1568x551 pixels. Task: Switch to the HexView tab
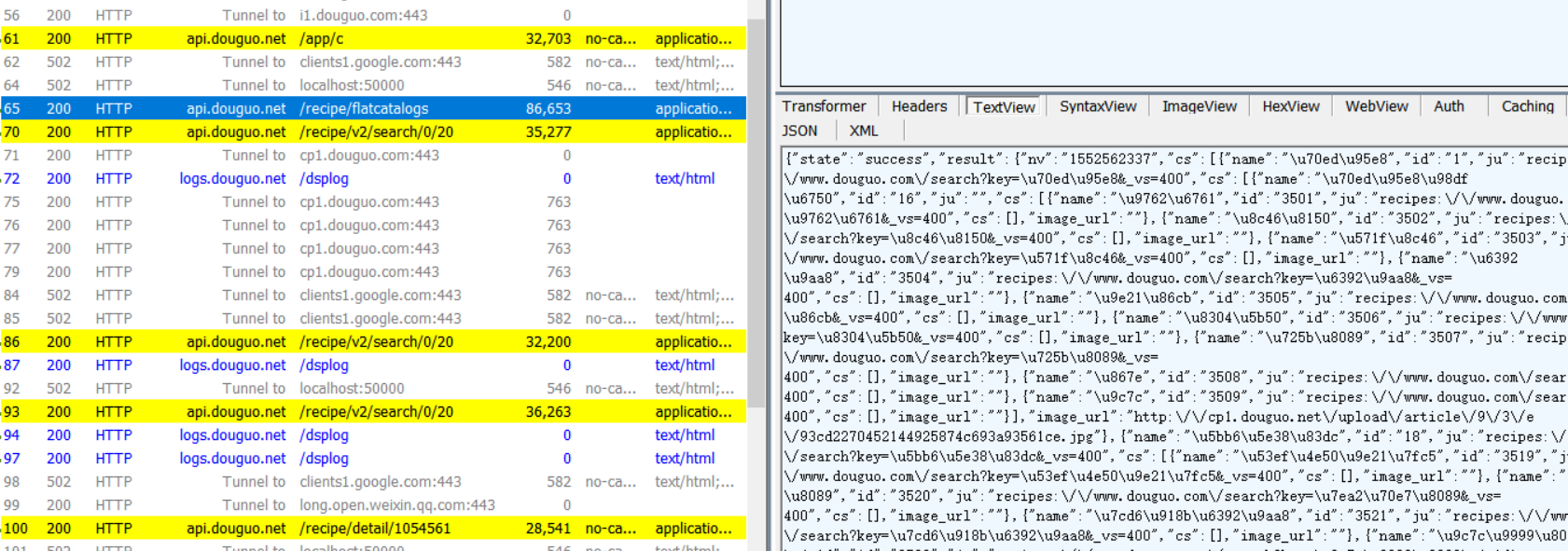coord(1290,106)
